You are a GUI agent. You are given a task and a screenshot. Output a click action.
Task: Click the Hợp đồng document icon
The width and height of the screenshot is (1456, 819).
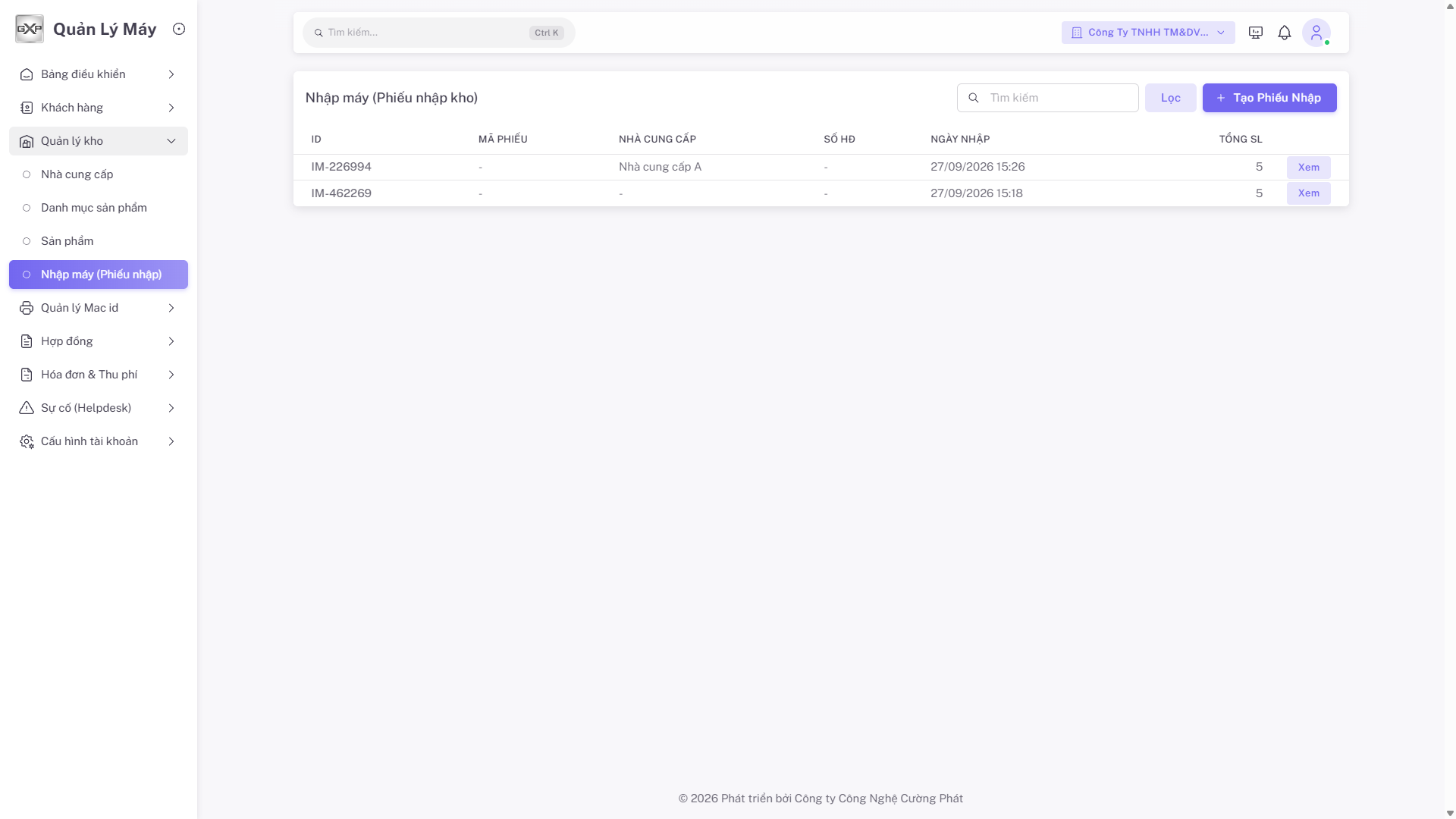[27, 341]
